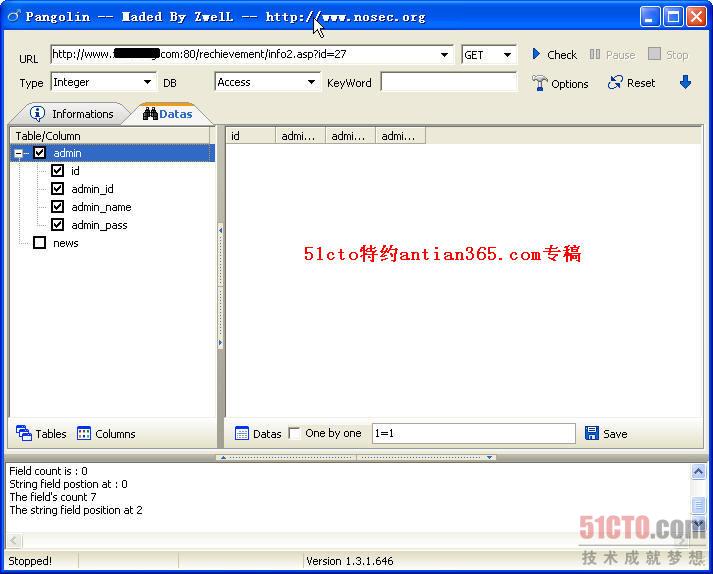Open the GET method dropdown
The image size is (713, 574).
(x=507, y=55)
